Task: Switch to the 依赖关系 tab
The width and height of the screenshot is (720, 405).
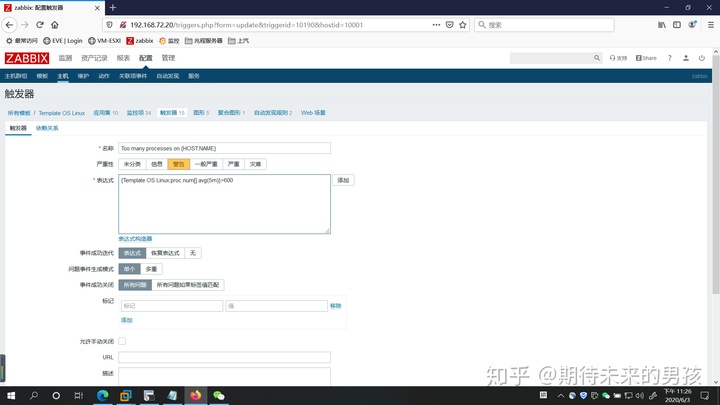Action: [47, 128]
